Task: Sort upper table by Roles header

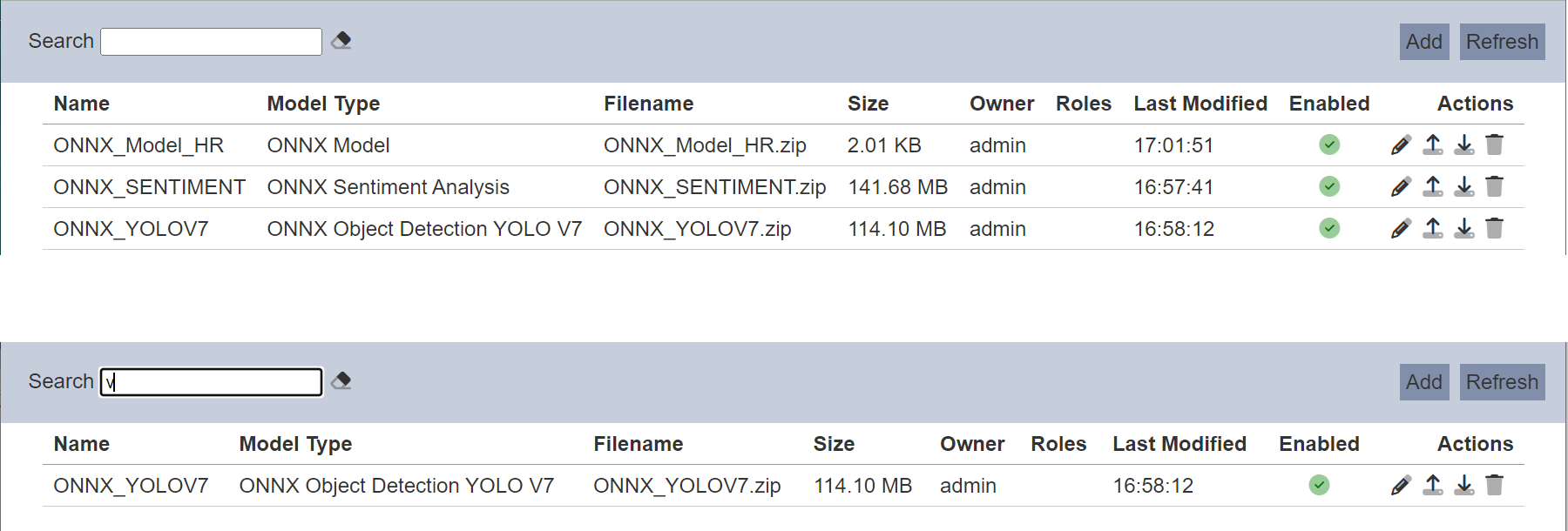Action: (1084, 104)
